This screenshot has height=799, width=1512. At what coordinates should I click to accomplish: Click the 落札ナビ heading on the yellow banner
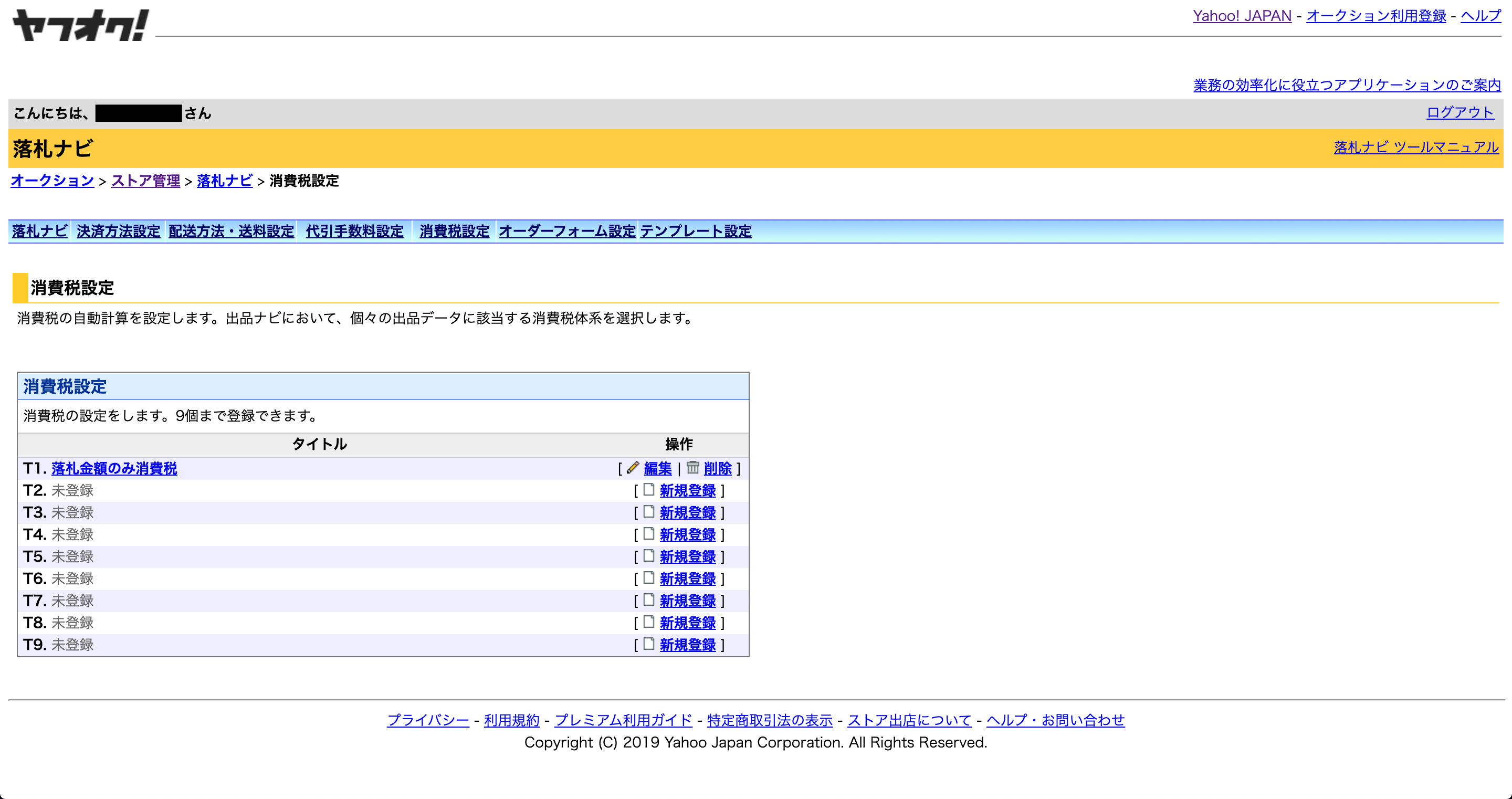(x=53, y=149)
